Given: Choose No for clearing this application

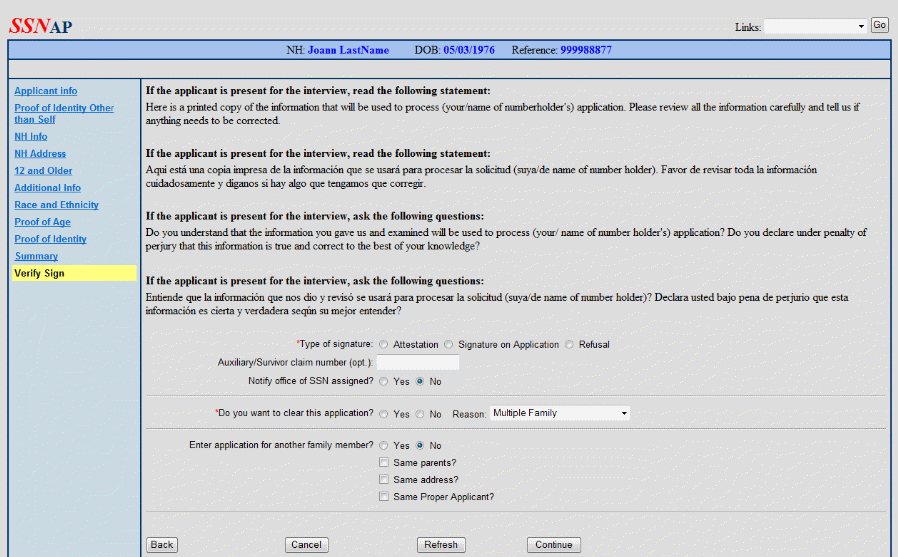Looking at the screenshot, I should tap(420, 414).
